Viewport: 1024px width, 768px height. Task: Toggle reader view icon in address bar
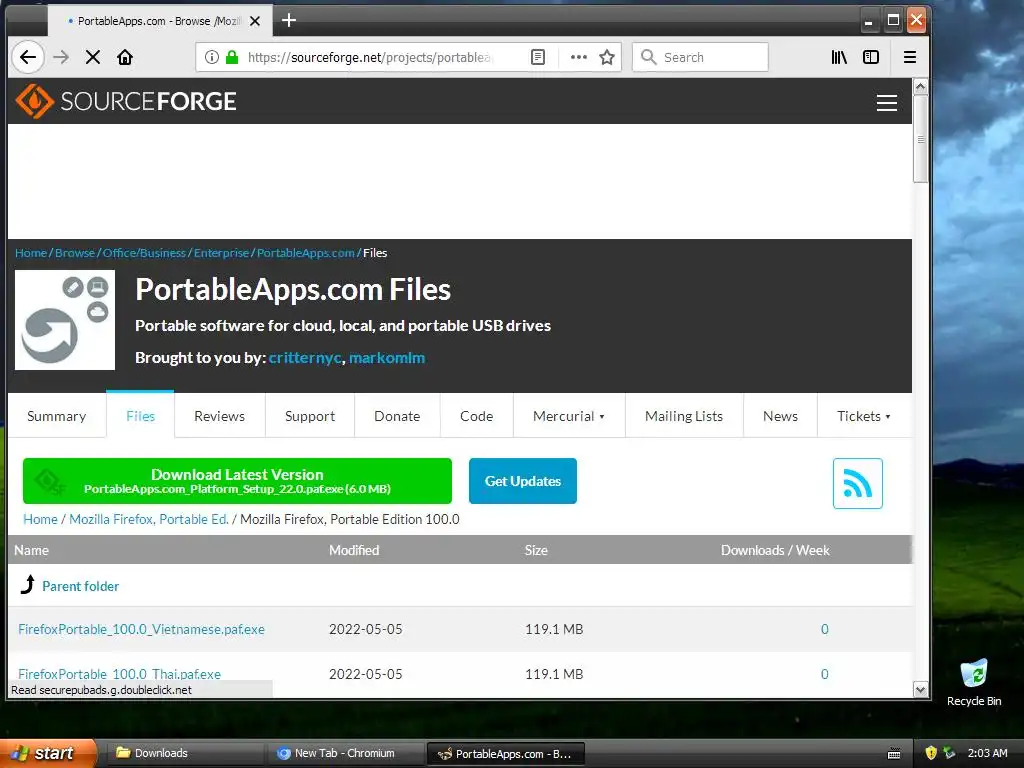click(537, 57)
